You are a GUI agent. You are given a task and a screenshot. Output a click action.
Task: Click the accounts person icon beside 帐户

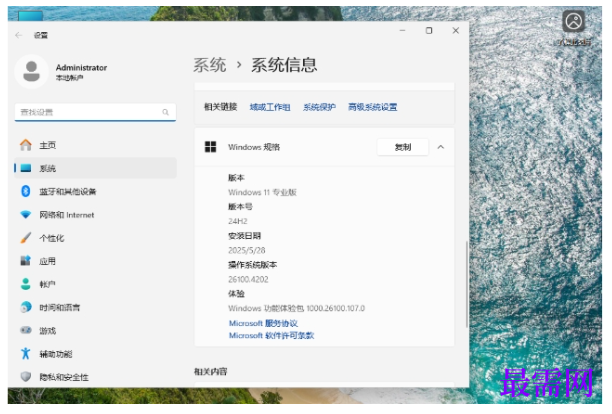pos(26,284)
